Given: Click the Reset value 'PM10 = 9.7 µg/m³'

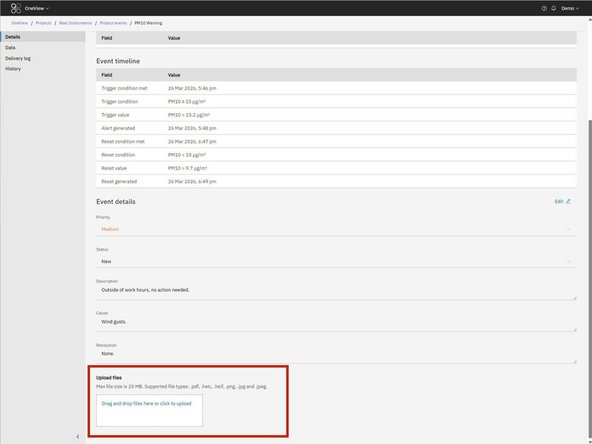Looking at the screenshot, I should pos(188,168).
